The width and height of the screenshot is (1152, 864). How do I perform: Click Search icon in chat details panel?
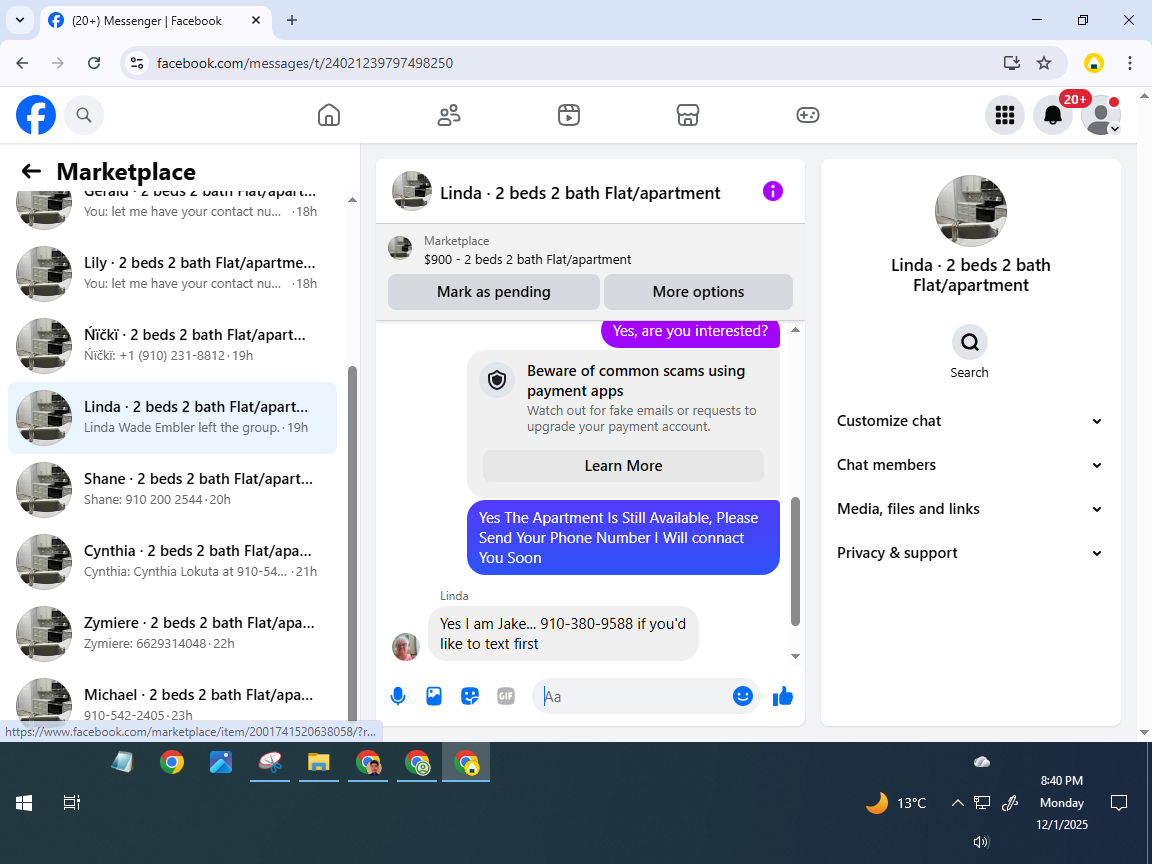pyautogui.click(x=970, y=342)
